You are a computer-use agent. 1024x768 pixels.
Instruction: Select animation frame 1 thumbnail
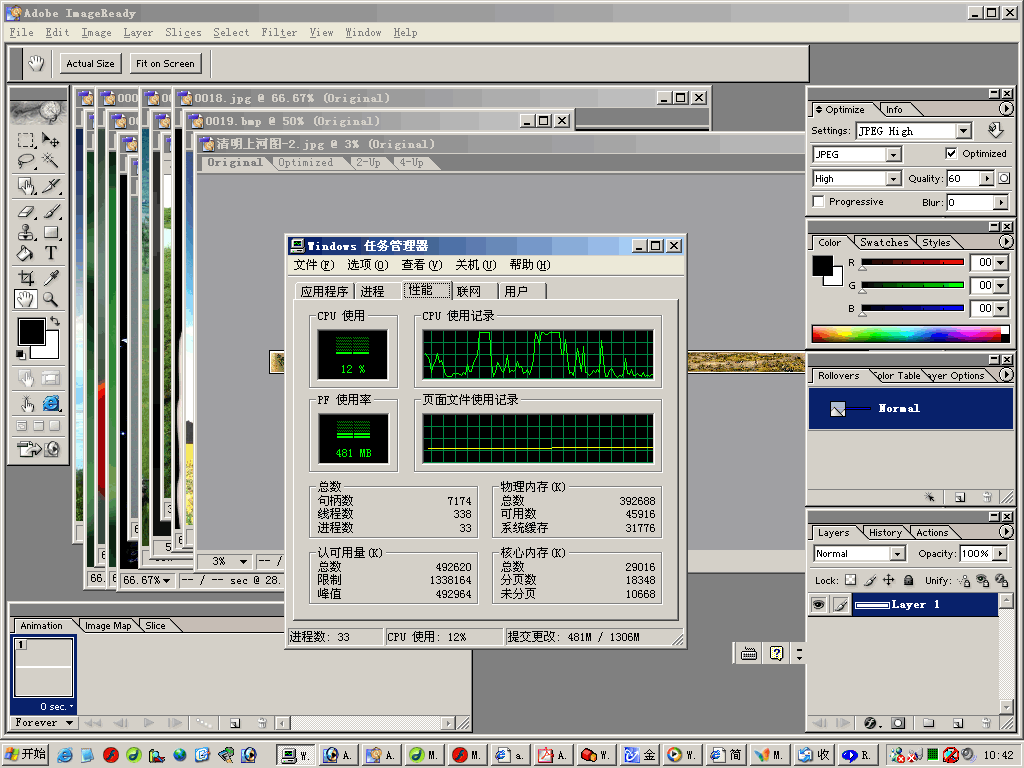coord(43,667)
